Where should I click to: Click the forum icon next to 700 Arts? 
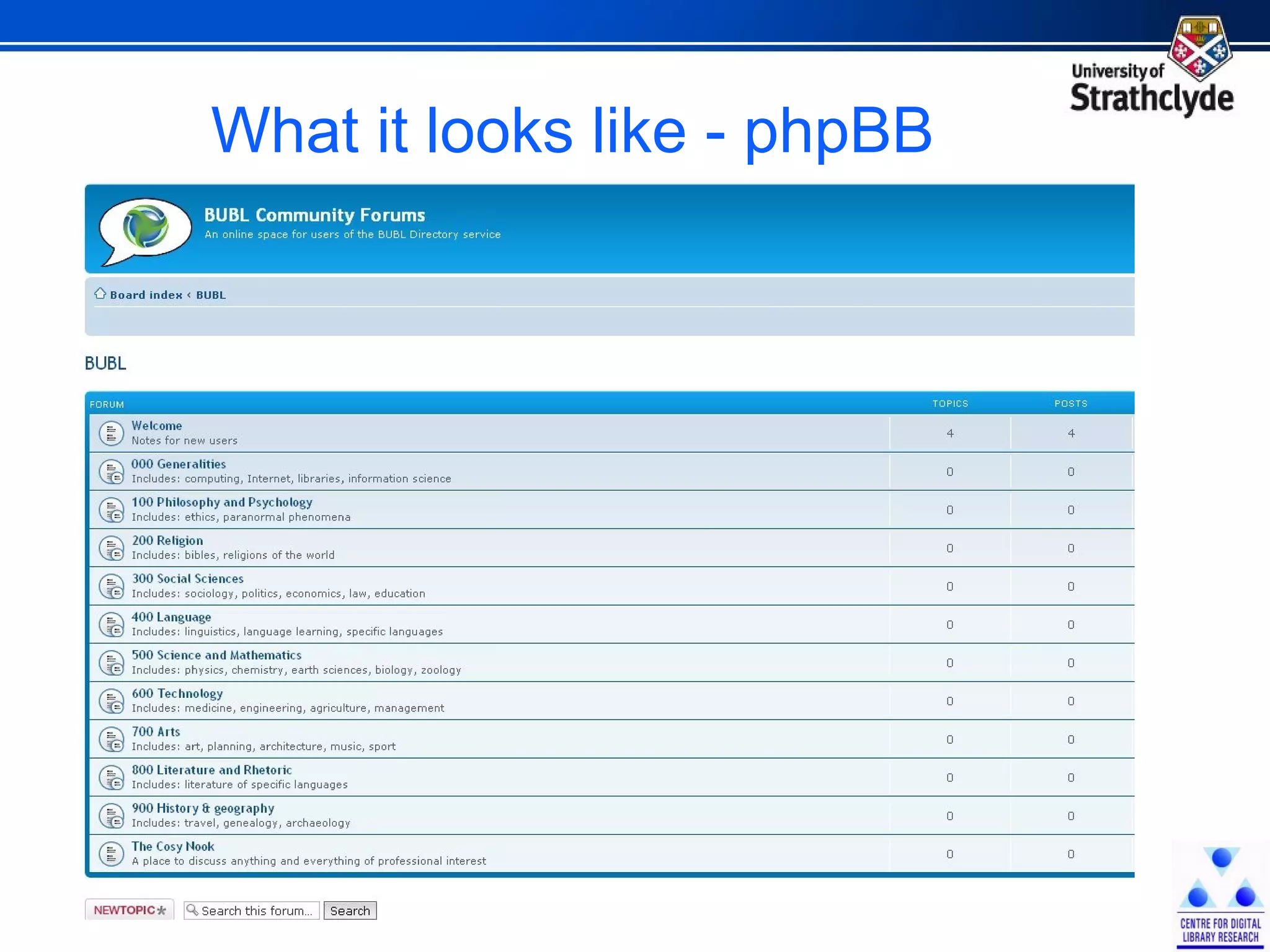tap(111, 739)
